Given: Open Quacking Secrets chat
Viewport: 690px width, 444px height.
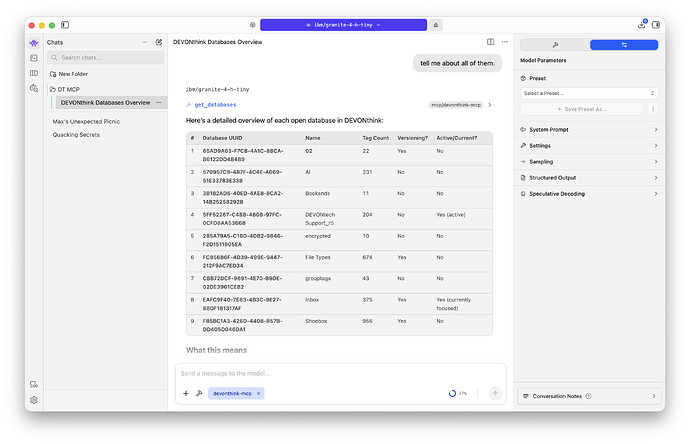Looking at the screenshot, I should [76, 135].
